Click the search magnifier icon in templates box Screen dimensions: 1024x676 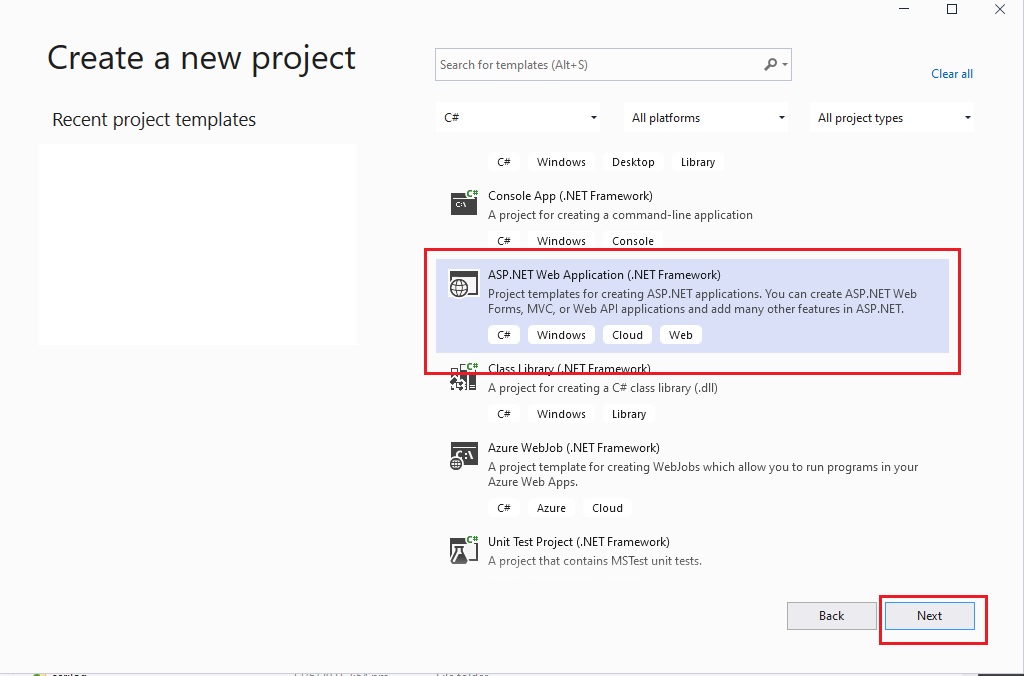(771, 64)
